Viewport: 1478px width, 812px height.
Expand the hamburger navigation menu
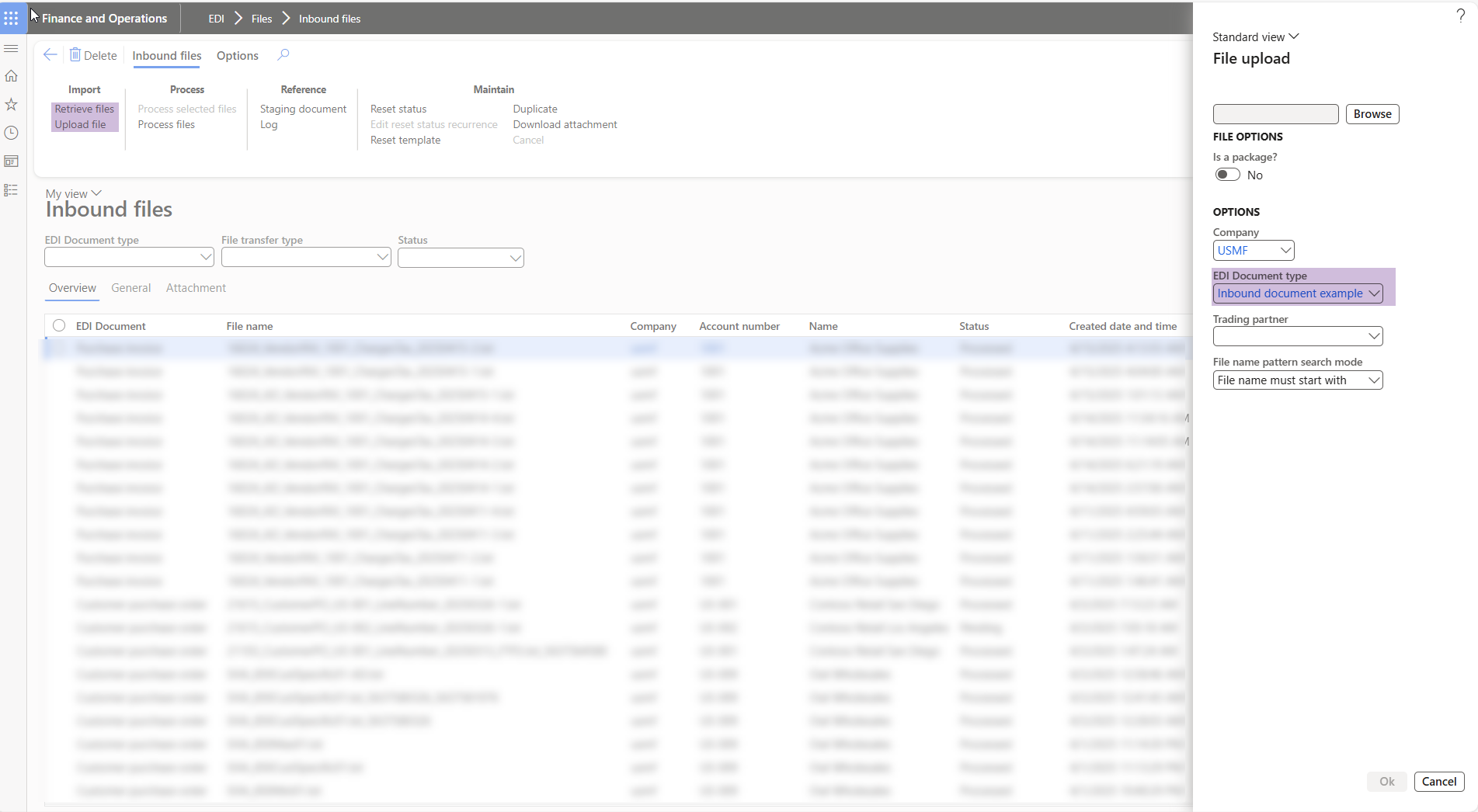[x=12, y=48]
